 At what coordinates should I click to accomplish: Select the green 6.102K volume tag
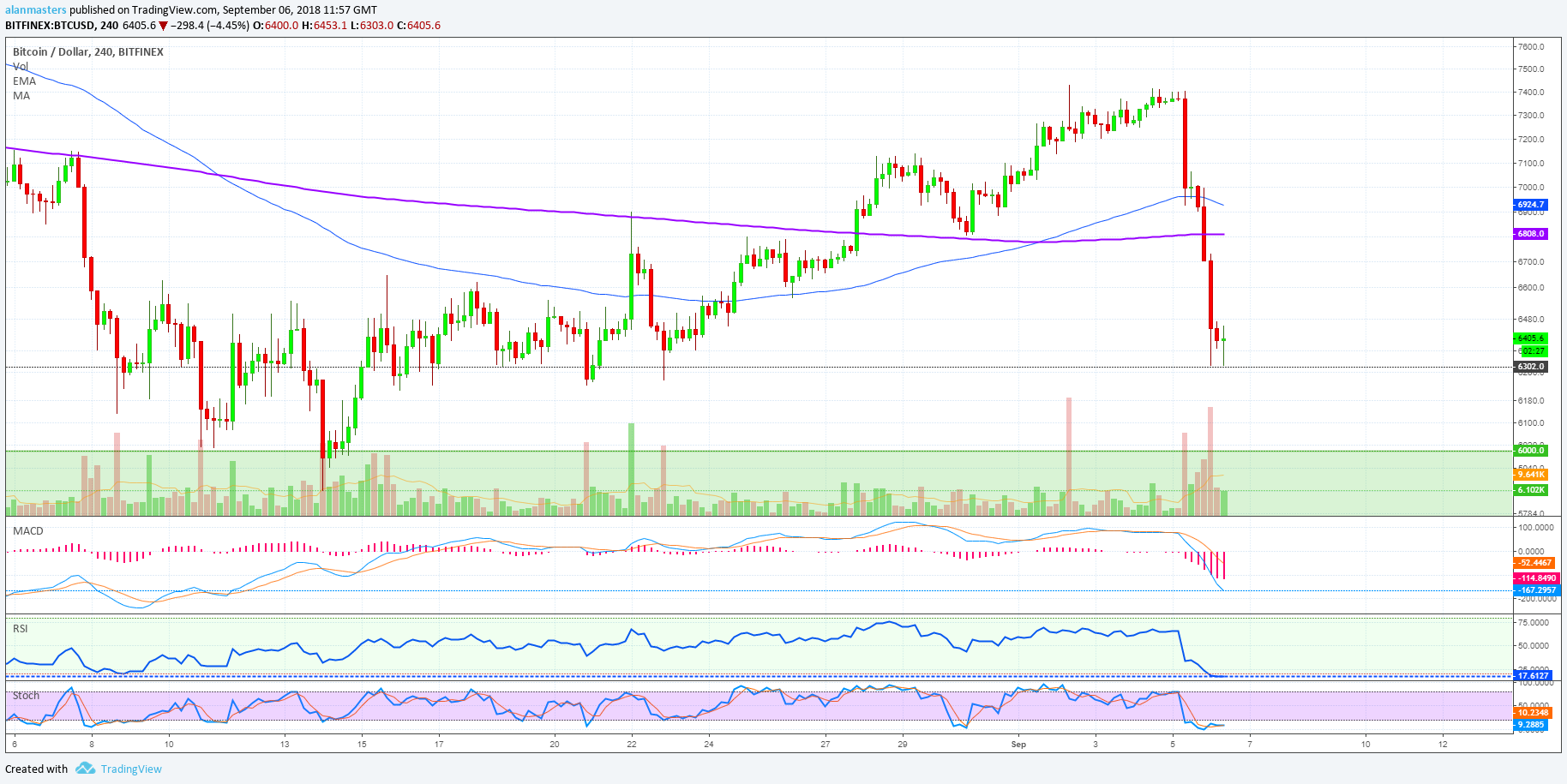click(x=1531, y=490)
